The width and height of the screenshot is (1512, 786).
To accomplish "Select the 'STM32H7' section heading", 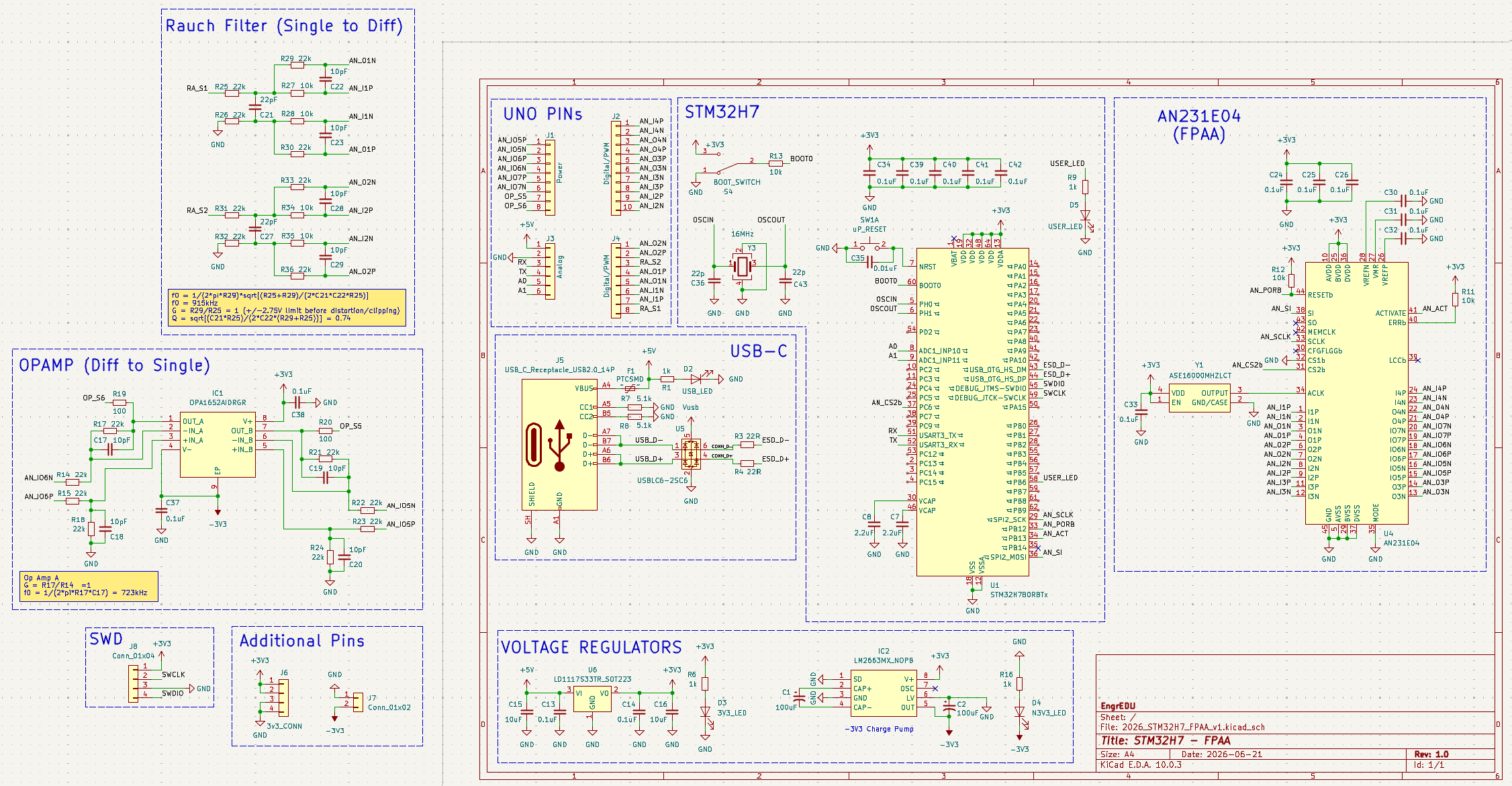I will 722,112.
